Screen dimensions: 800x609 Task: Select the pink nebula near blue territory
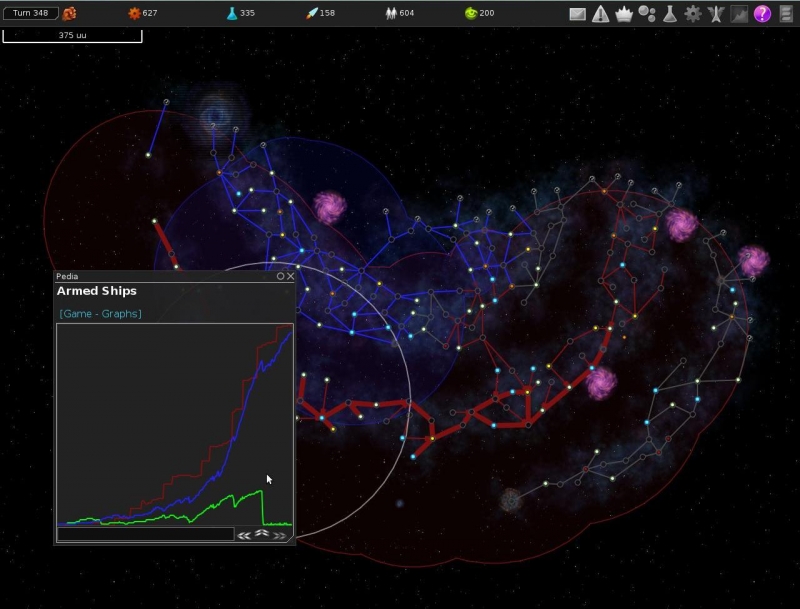coord(330,207)
